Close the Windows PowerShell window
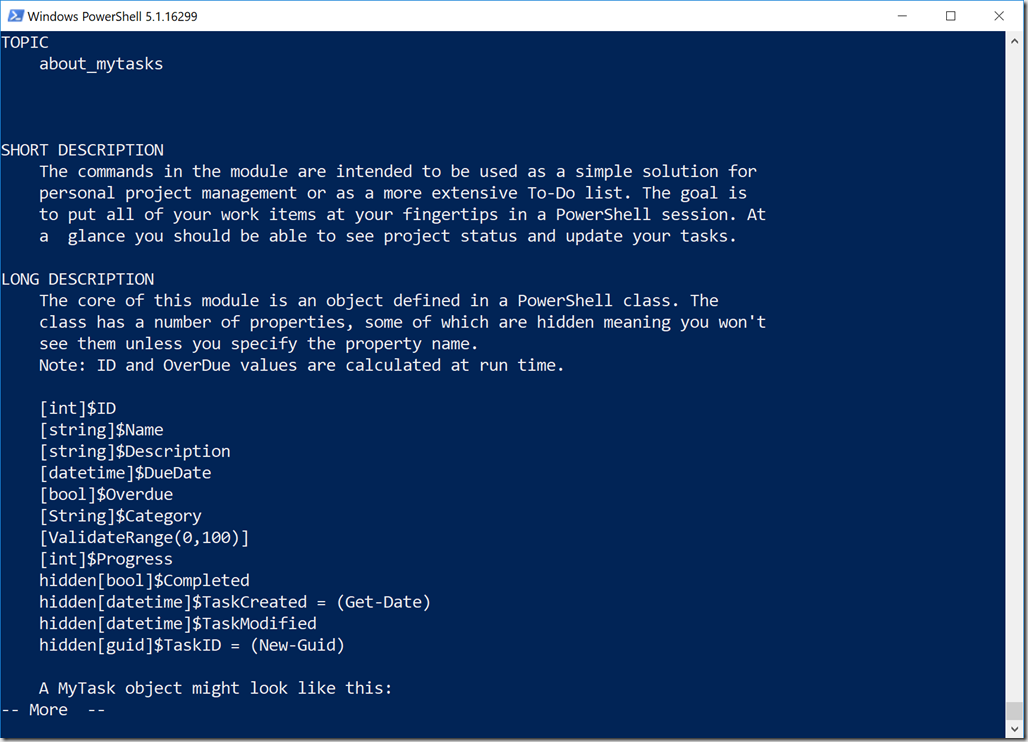1028x742 pixels. coord(999,16)
